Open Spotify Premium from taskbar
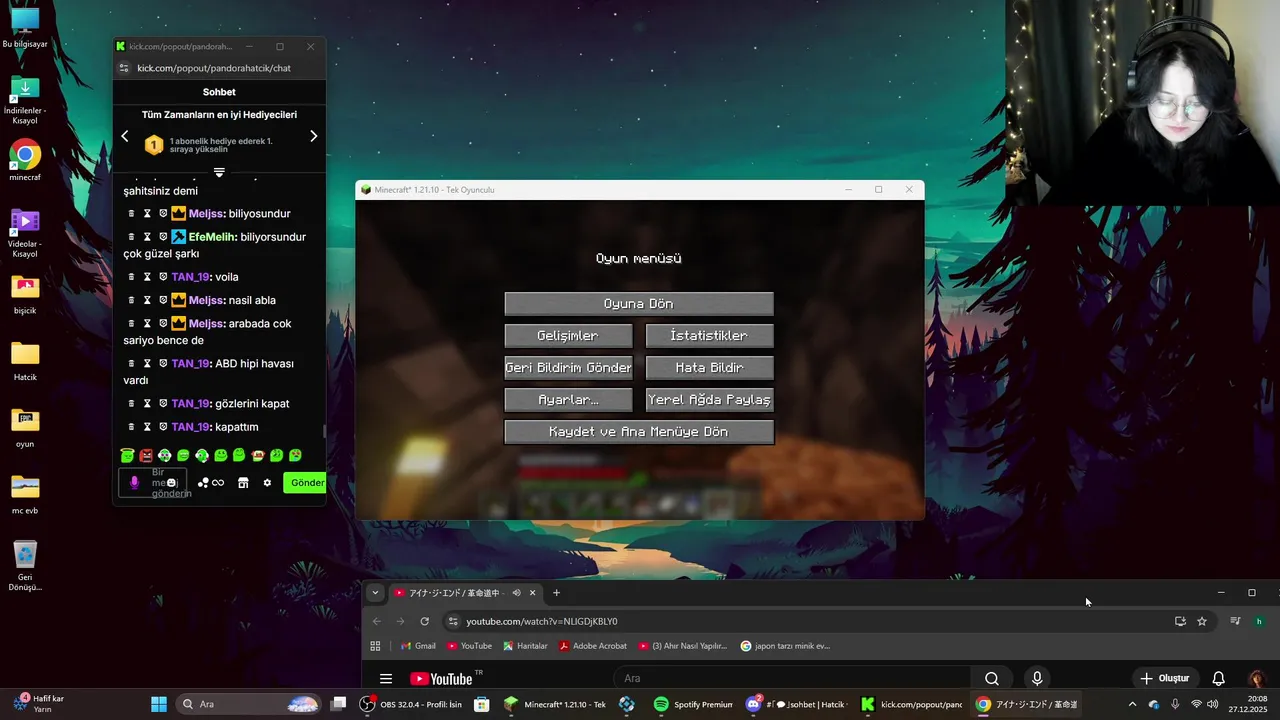Image resolution: width=1280 pixels, height=720 pixels. 693,704
